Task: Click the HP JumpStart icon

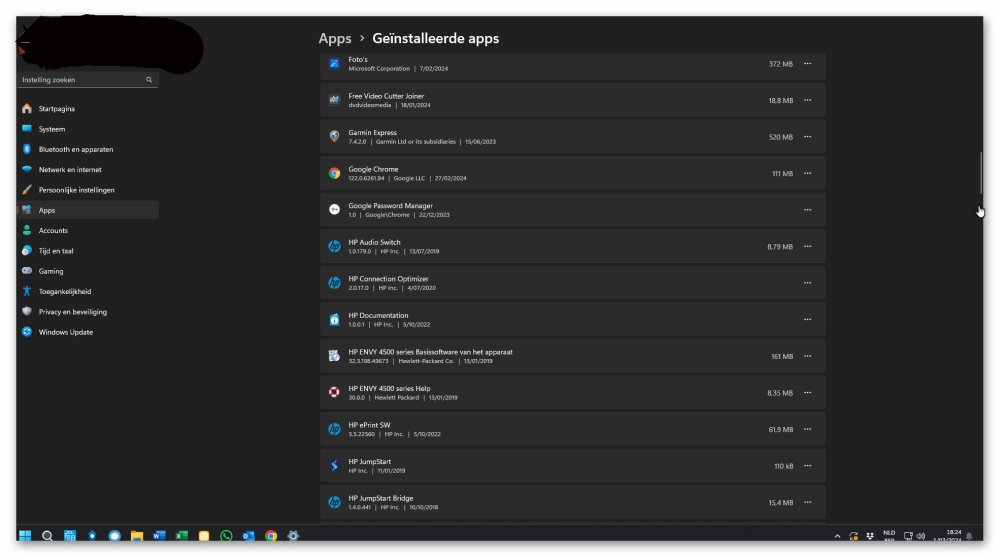Action: pos(334,466)
